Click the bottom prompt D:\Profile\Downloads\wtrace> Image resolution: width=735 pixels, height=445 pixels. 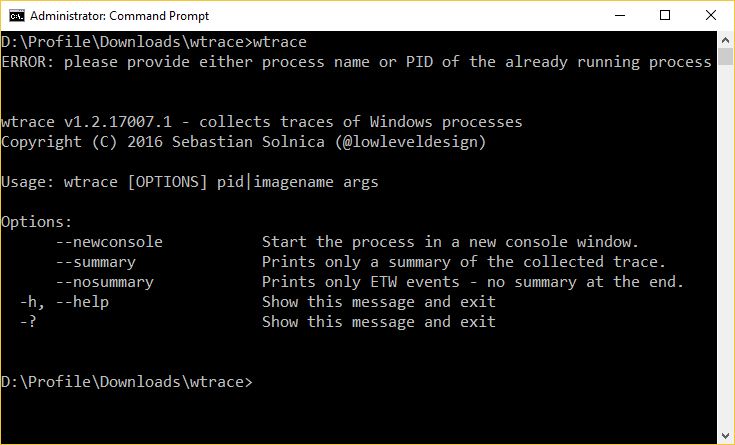(127, 382)
